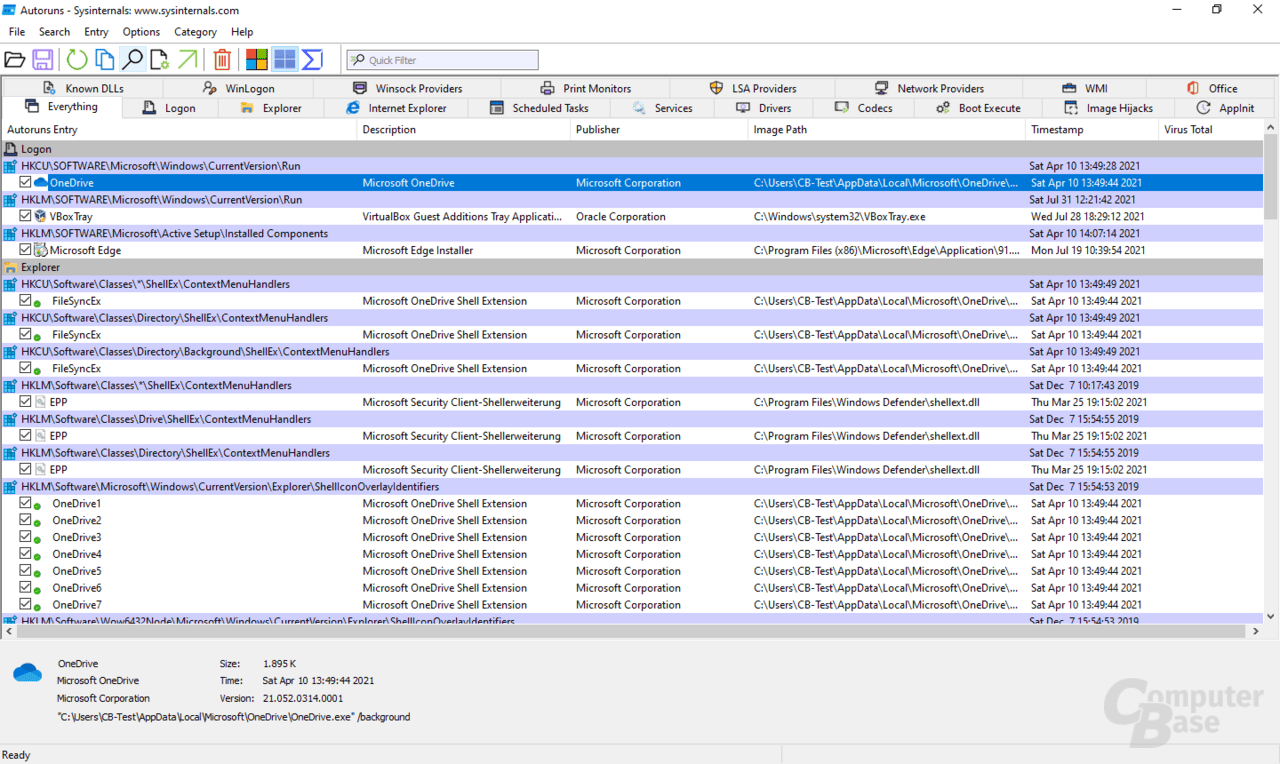Open the WMI tab
Image resolution: width=1280 pixels, height=764 pixels.
tap(1084, 88)
